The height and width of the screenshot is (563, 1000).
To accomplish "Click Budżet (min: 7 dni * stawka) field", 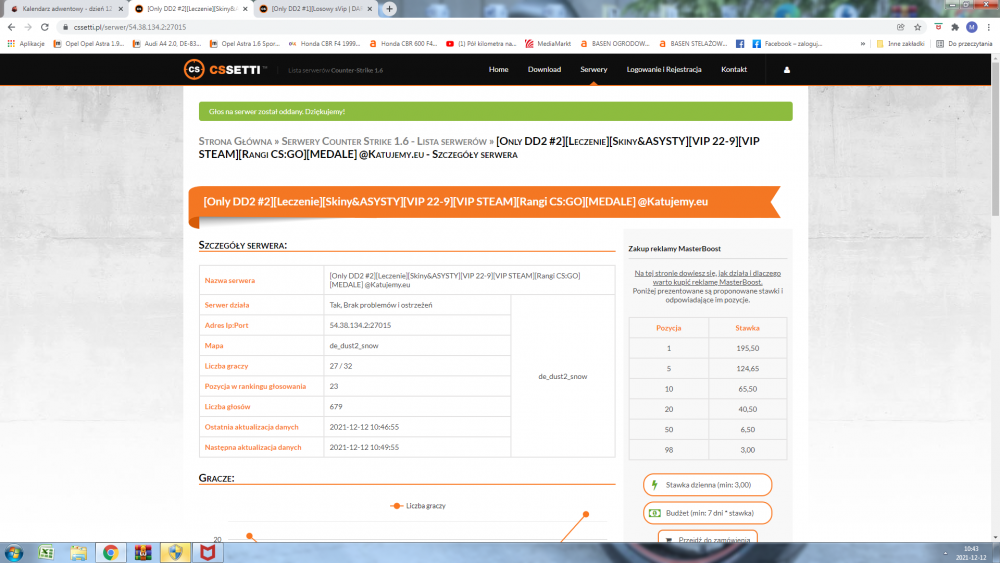I will pos(707,513).
